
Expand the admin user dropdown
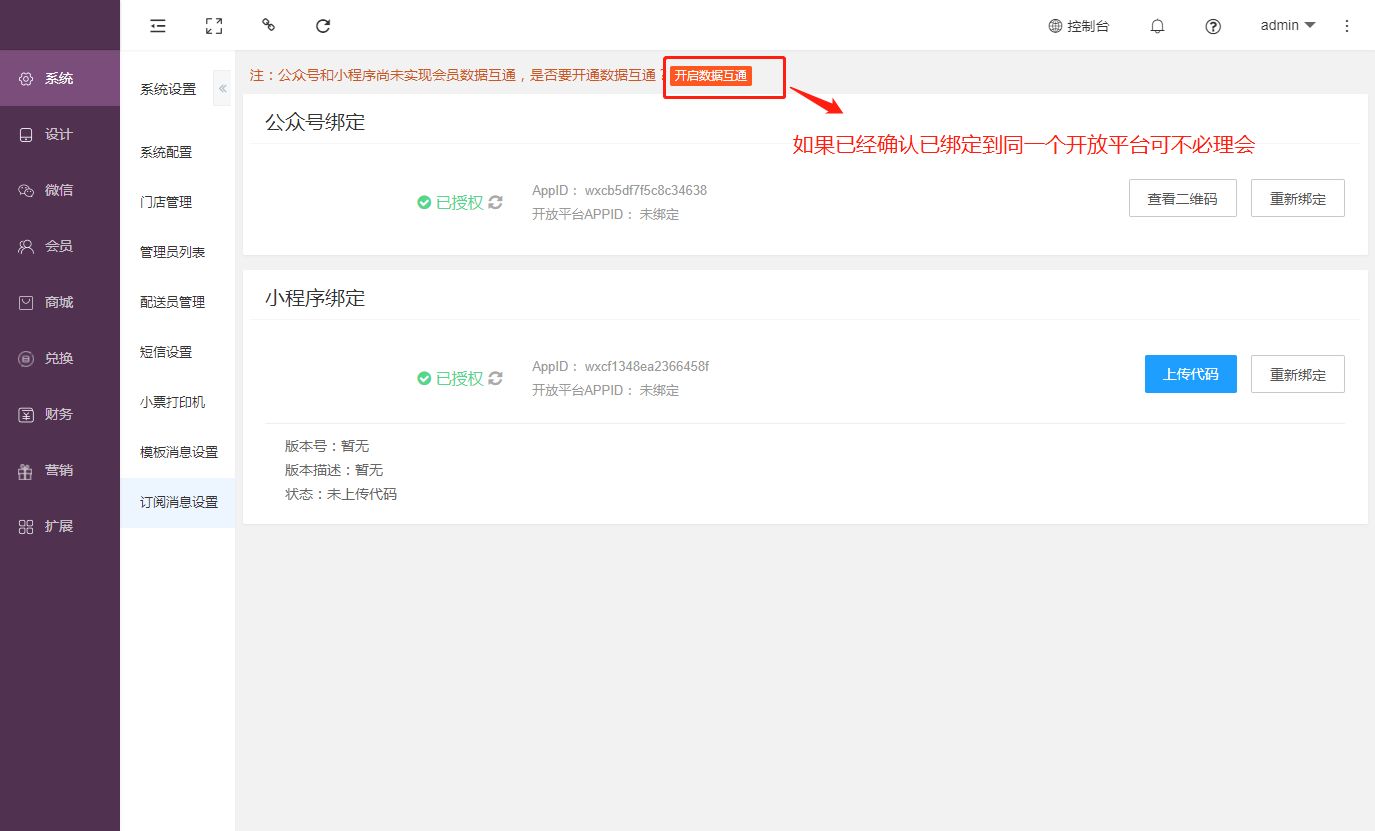point(1287,26)
